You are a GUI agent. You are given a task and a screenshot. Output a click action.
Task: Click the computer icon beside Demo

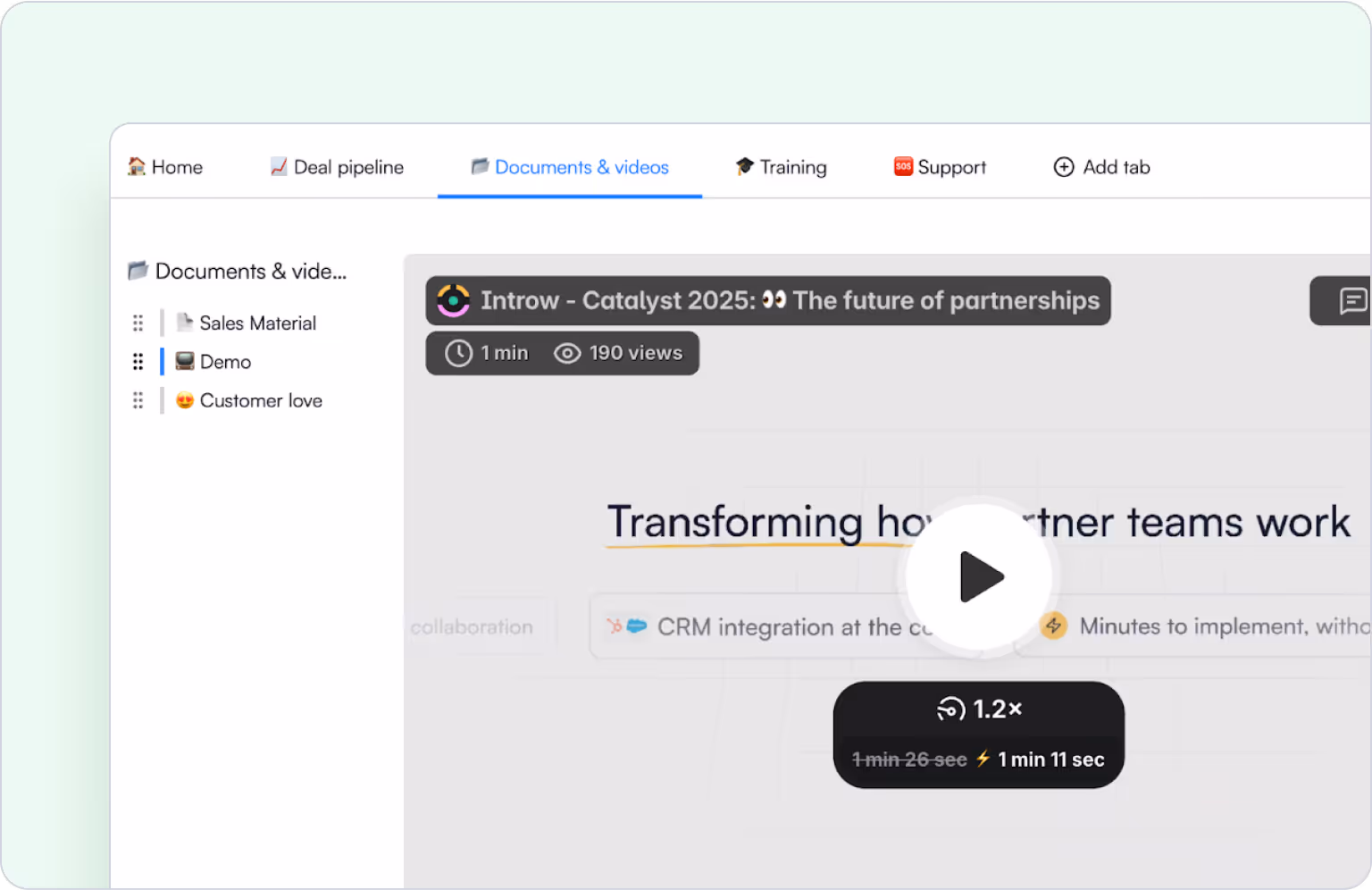(x=185, y=361)
